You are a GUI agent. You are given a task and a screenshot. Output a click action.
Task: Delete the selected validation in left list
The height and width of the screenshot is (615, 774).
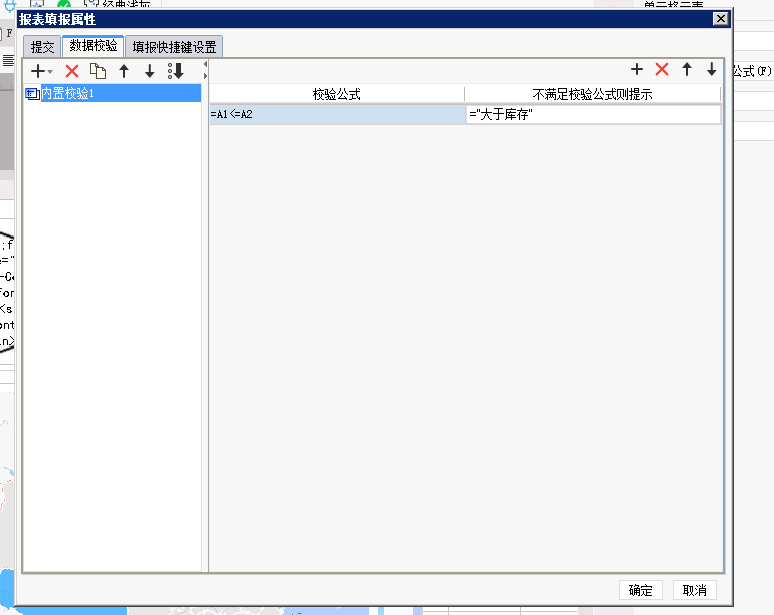point(72,72)
